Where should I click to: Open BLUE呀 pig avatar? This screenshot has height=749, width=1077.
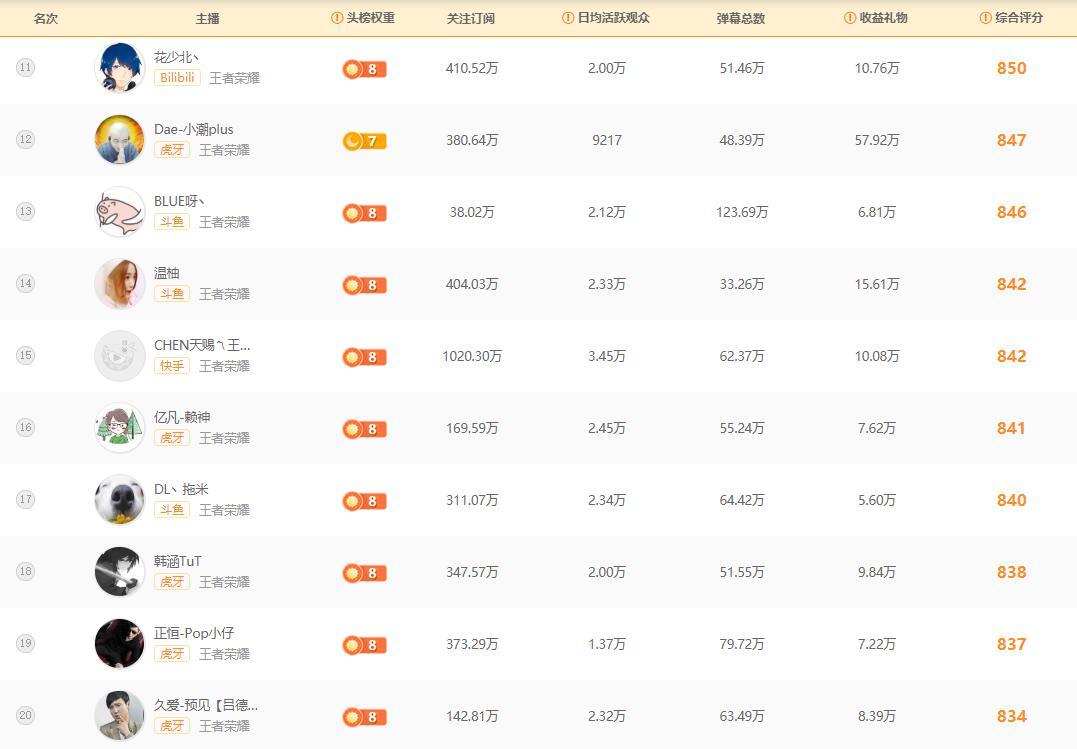pos(119,212)
